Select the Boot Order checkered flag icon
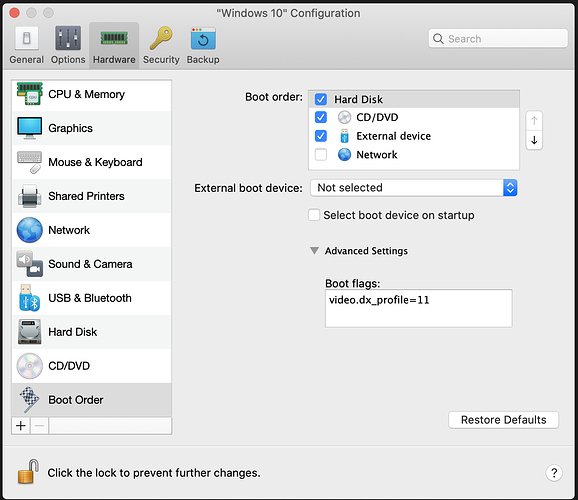Screen dimensions: 578x500 coord(29,400)
